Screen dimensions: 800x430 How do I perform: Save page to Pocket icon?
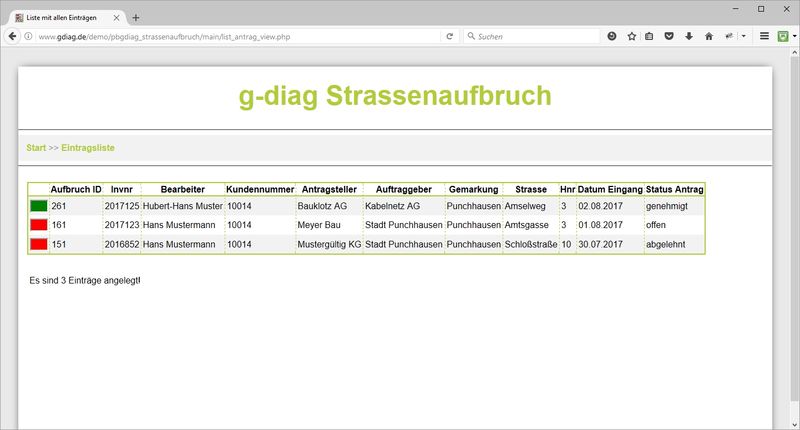point(669,36)
